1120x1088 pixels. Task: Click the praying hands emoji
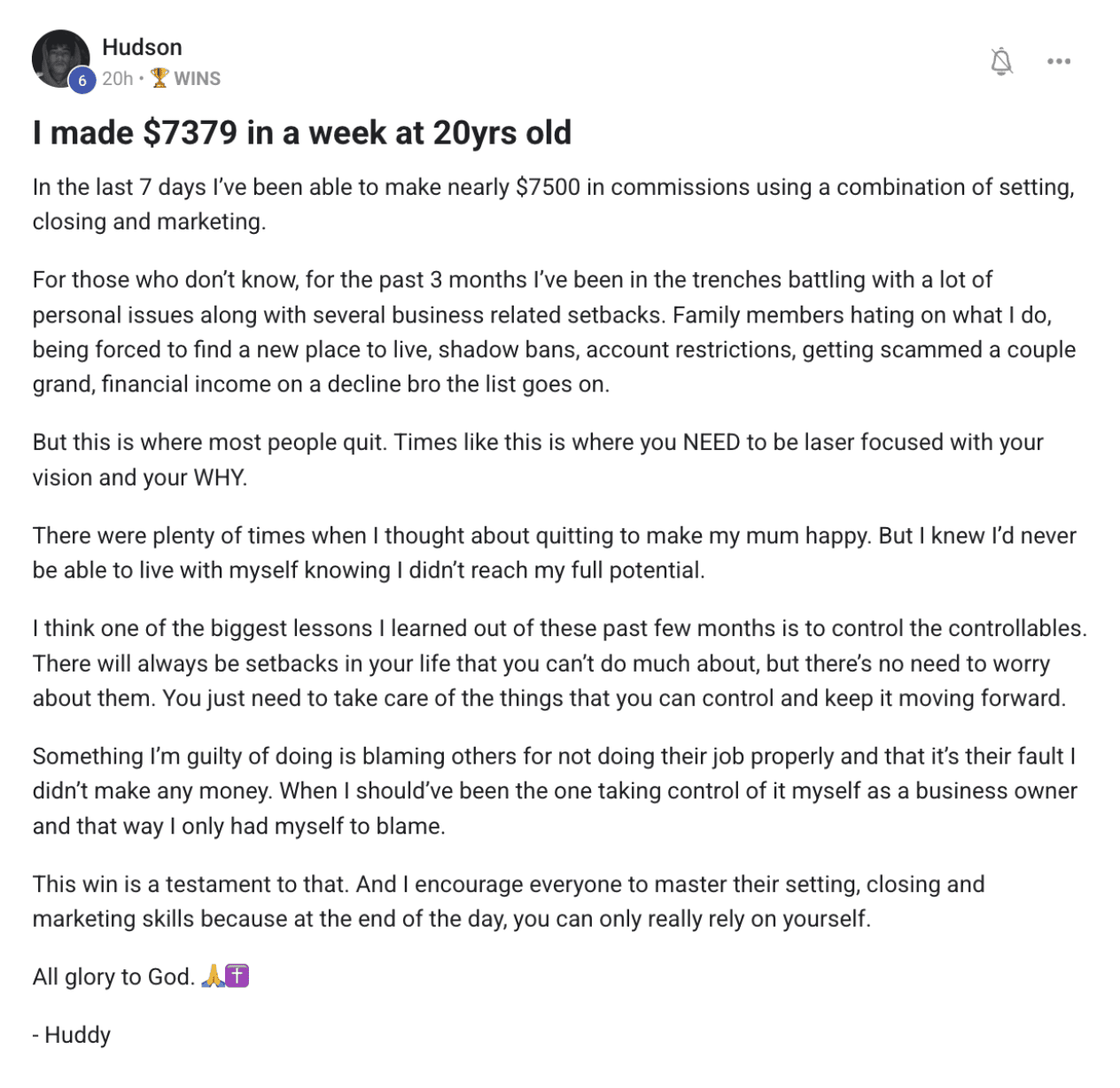(213, 975)
